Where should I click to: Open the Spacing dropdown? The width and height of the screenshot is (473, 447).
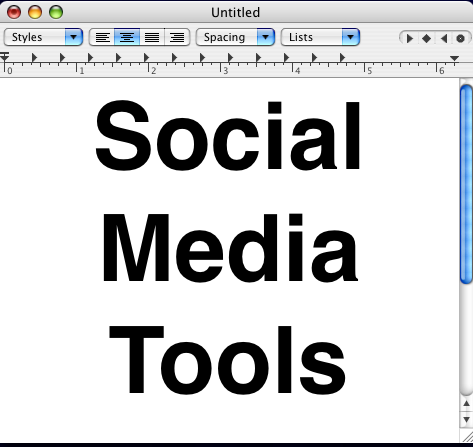click(x=235, y=37)
